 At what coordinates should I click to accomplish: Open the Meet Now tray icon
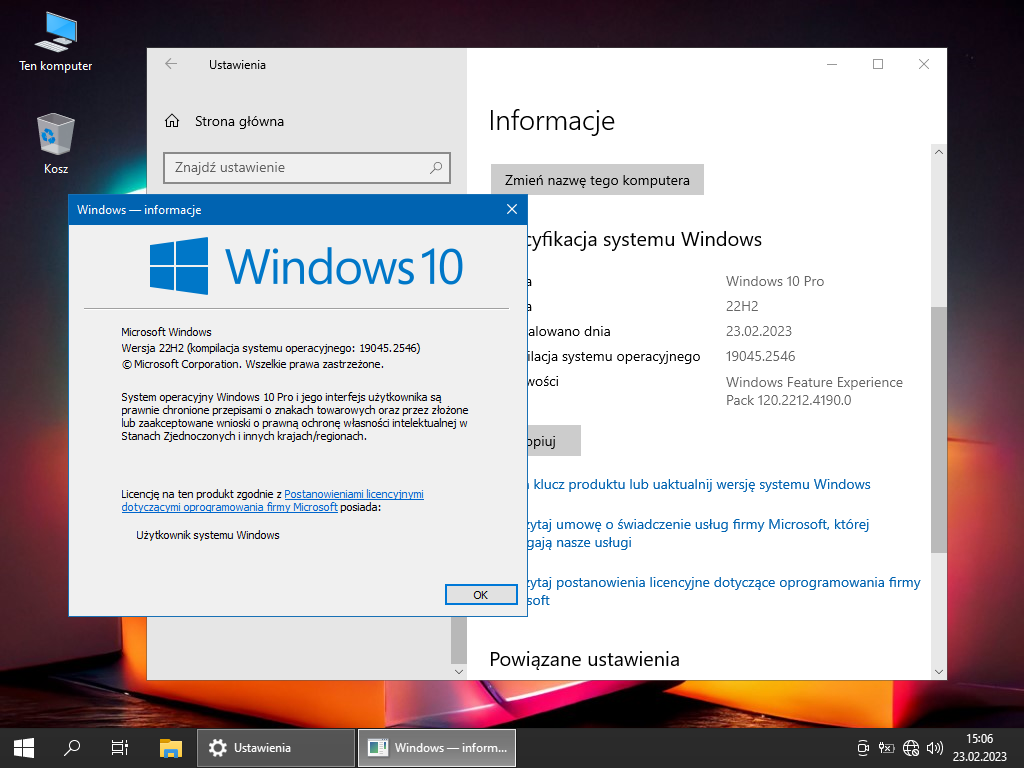[x=863, y=747]
